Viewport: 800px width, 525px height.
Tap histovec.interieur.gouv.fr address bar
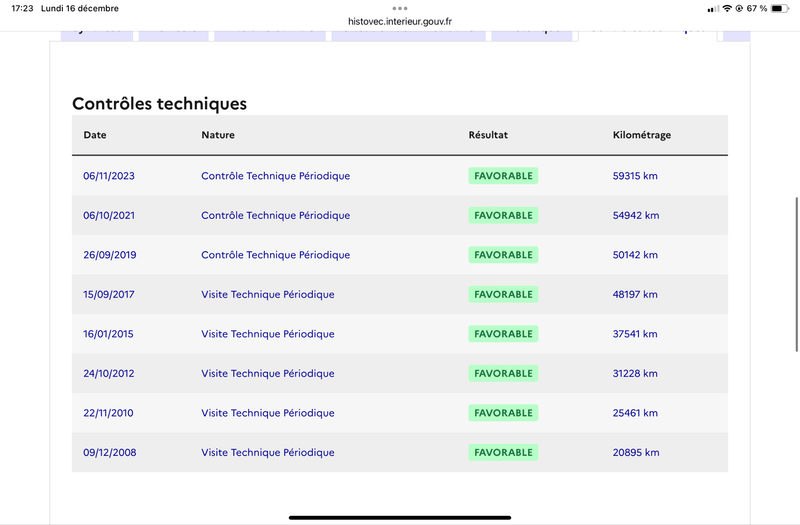click(400, 21)
